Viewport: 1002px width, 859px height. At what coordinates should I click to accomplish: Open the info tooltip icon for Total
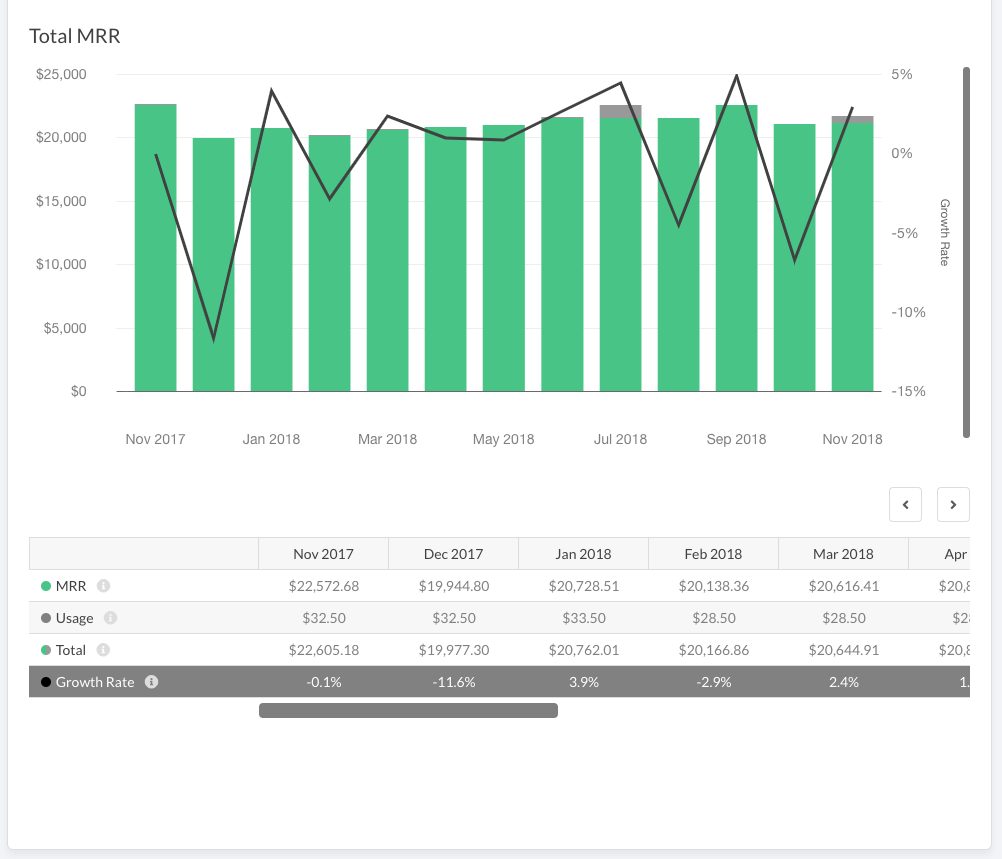[104, 650]
